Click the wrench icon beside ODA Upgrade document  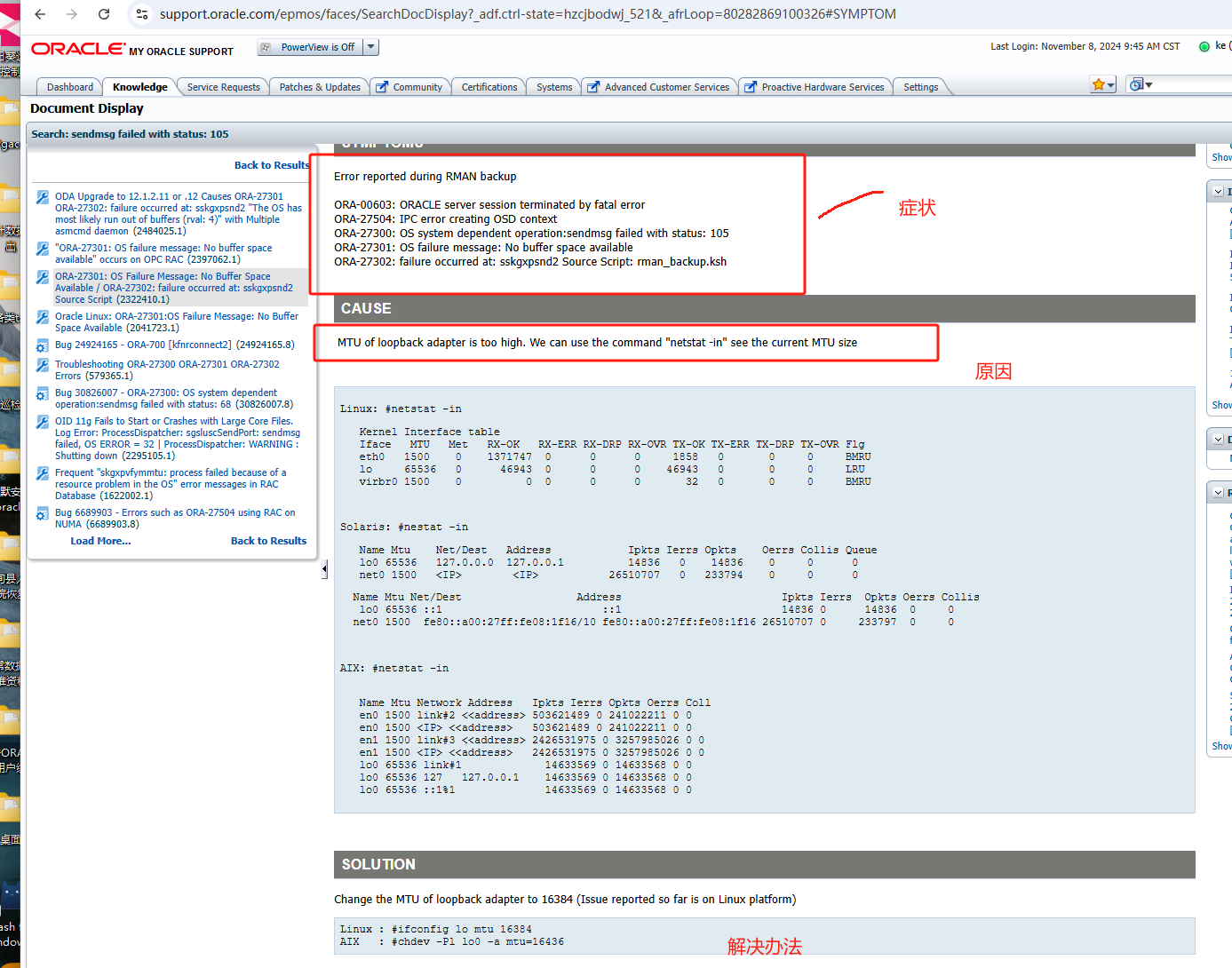[42, 197]
